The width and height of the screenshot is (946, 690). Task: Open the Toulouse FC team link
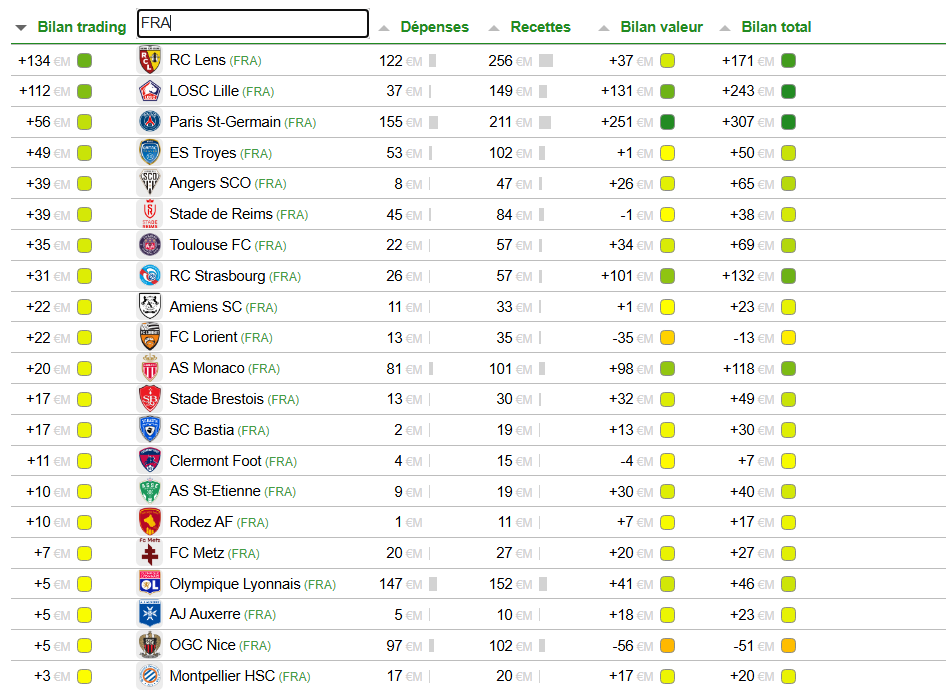click(209, 245)
